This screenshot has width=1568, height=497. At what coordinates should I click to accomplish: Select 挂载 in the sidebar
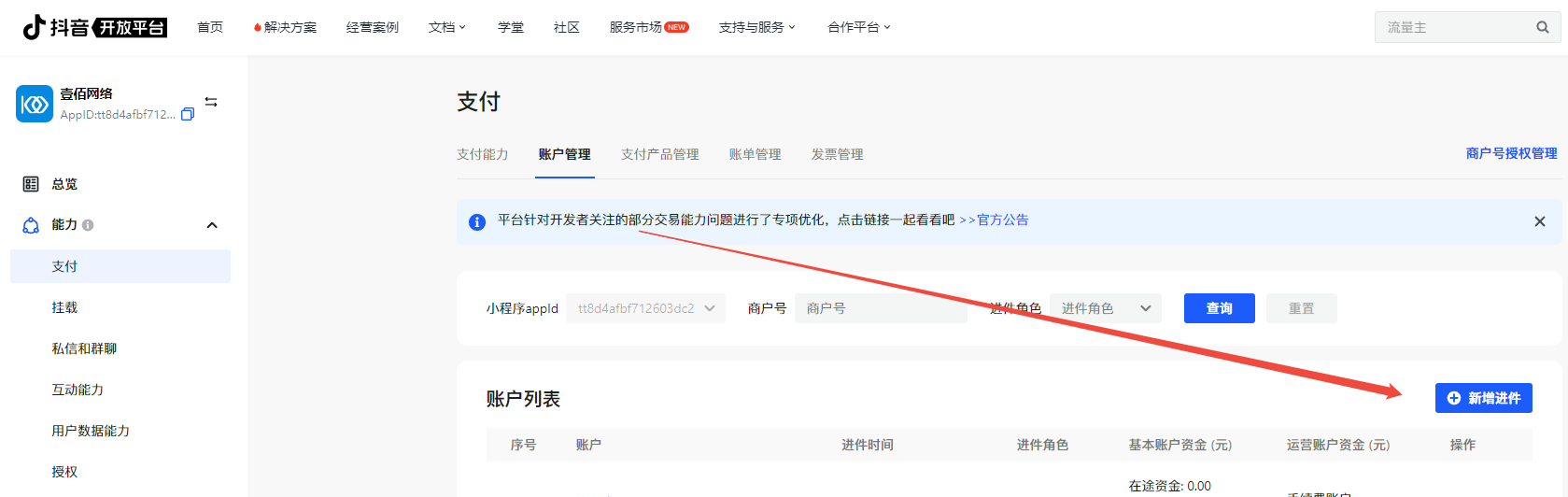(64, 307)
